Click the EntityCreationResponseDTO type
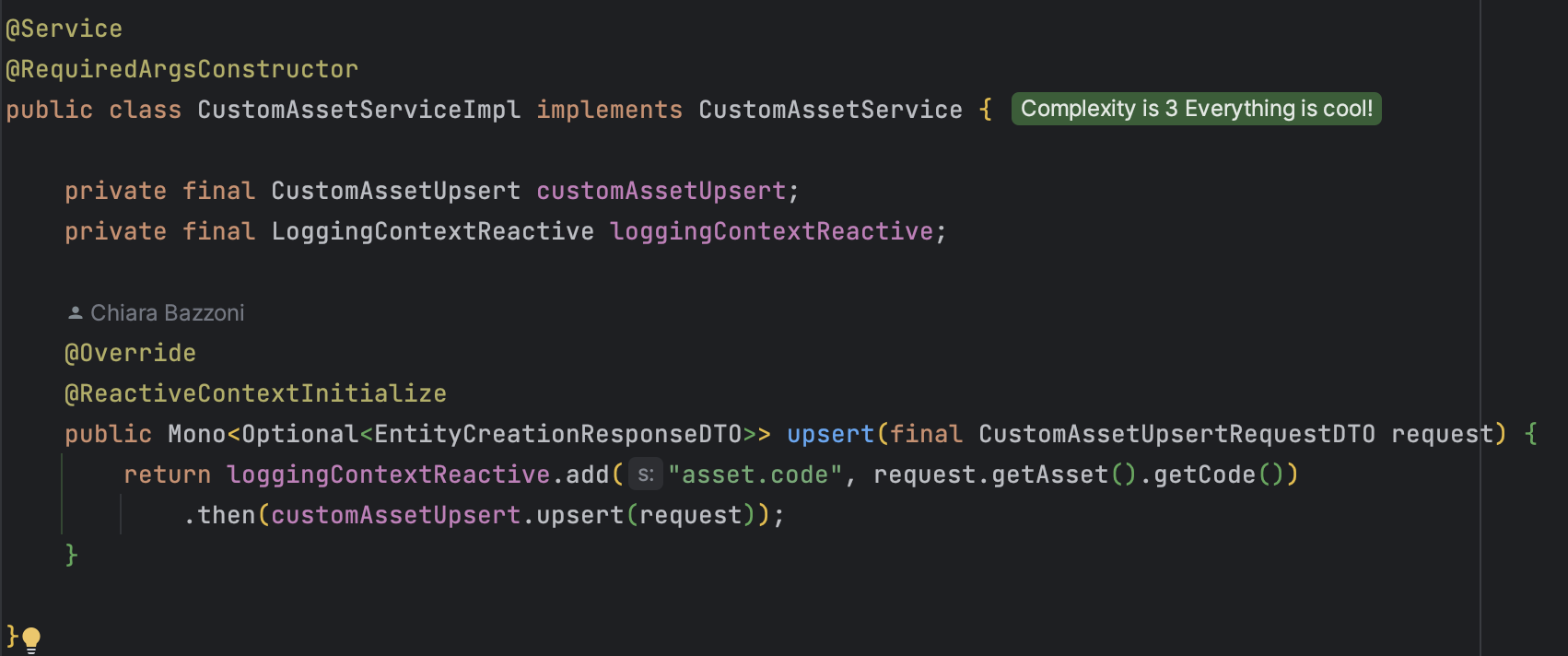The image size is (1568, 656). point(558,434)
